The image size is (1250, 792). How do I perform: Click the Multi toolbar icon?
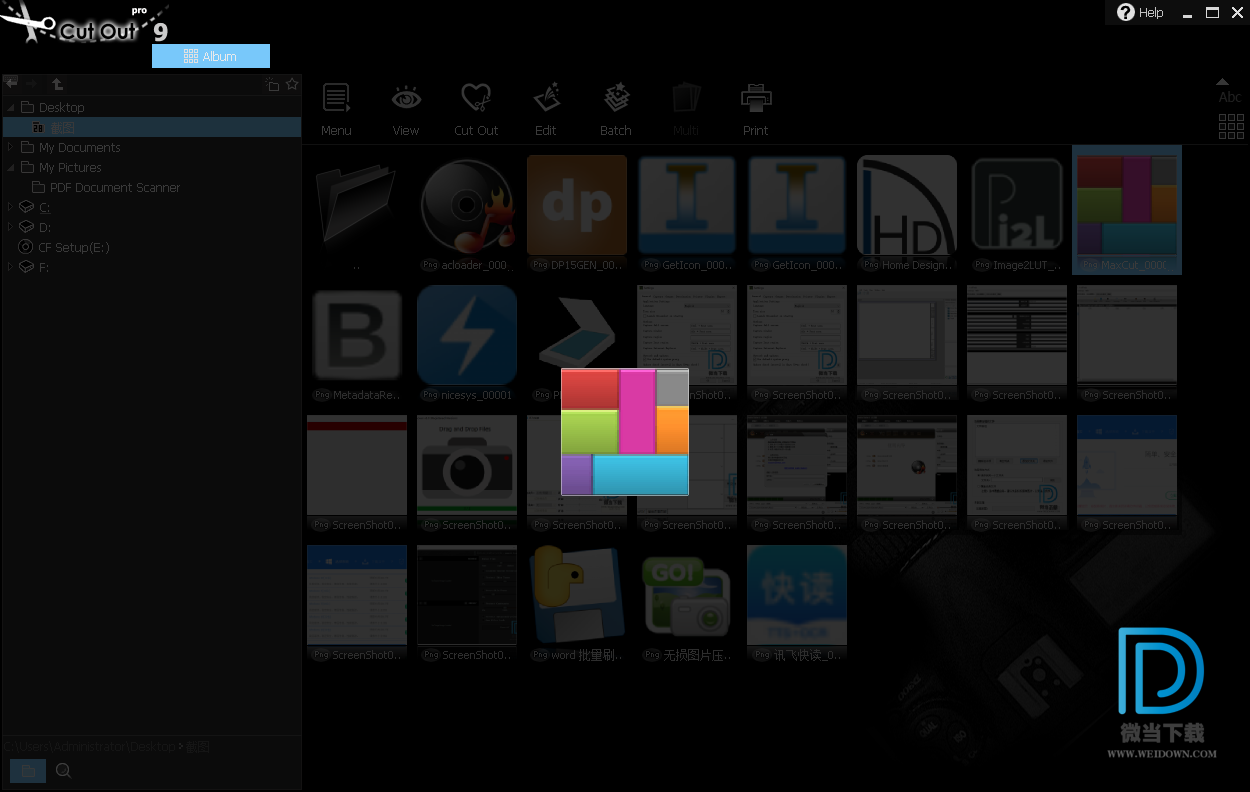pos(686,99)
